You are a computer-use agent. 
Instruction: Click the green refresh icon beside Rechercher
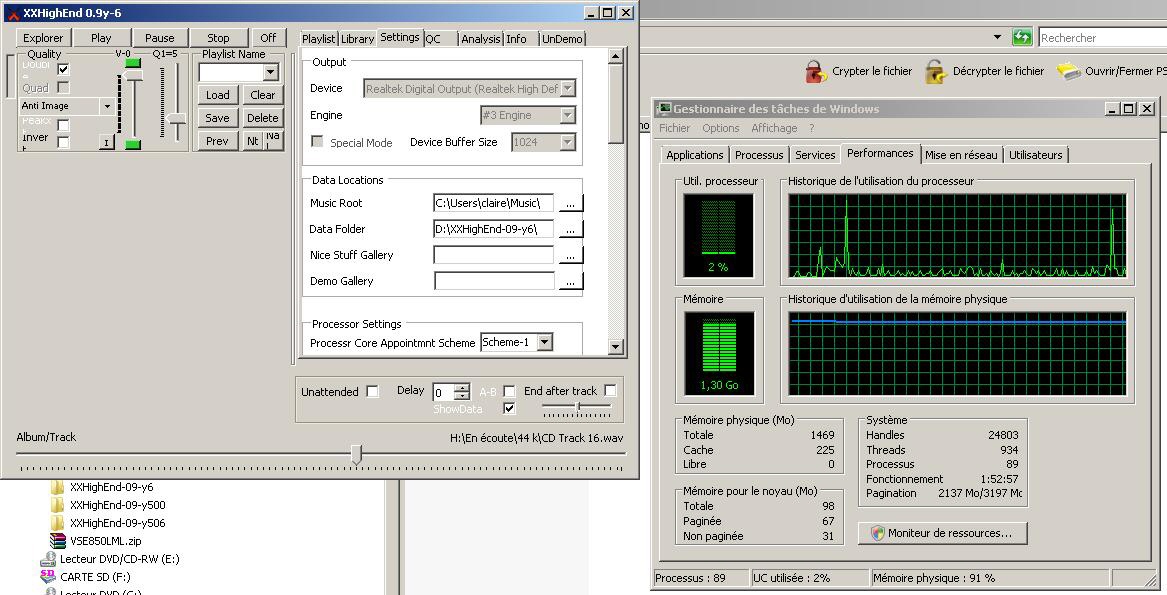click(x=1022, y=37)
